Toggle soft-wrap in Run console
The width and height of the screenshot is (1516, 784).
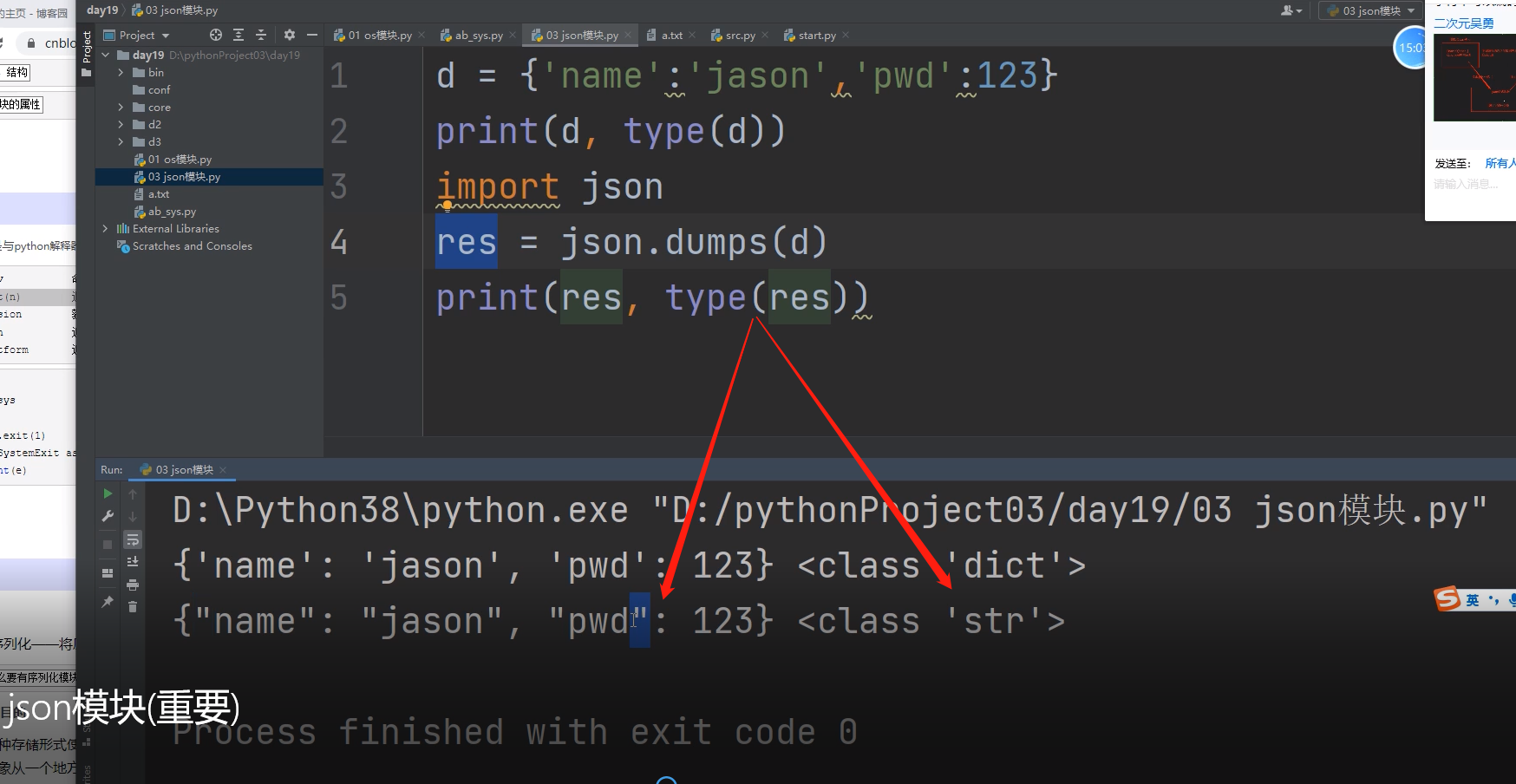click(133, 539)
